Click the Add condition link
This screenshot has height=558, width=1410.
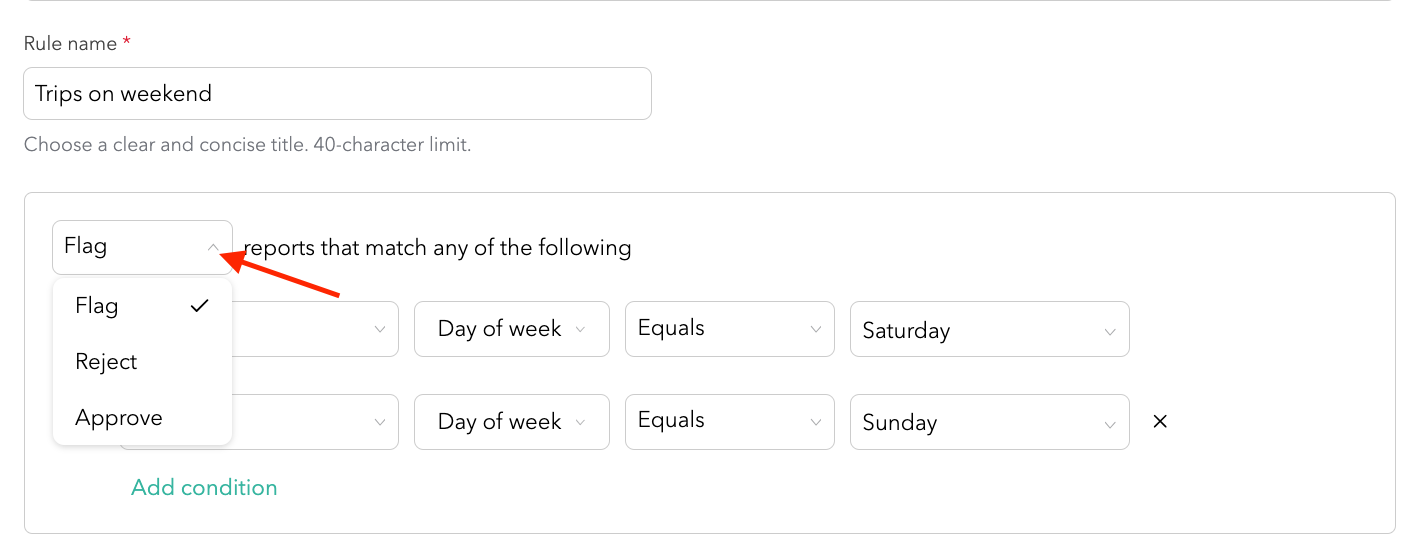point(204,488)
